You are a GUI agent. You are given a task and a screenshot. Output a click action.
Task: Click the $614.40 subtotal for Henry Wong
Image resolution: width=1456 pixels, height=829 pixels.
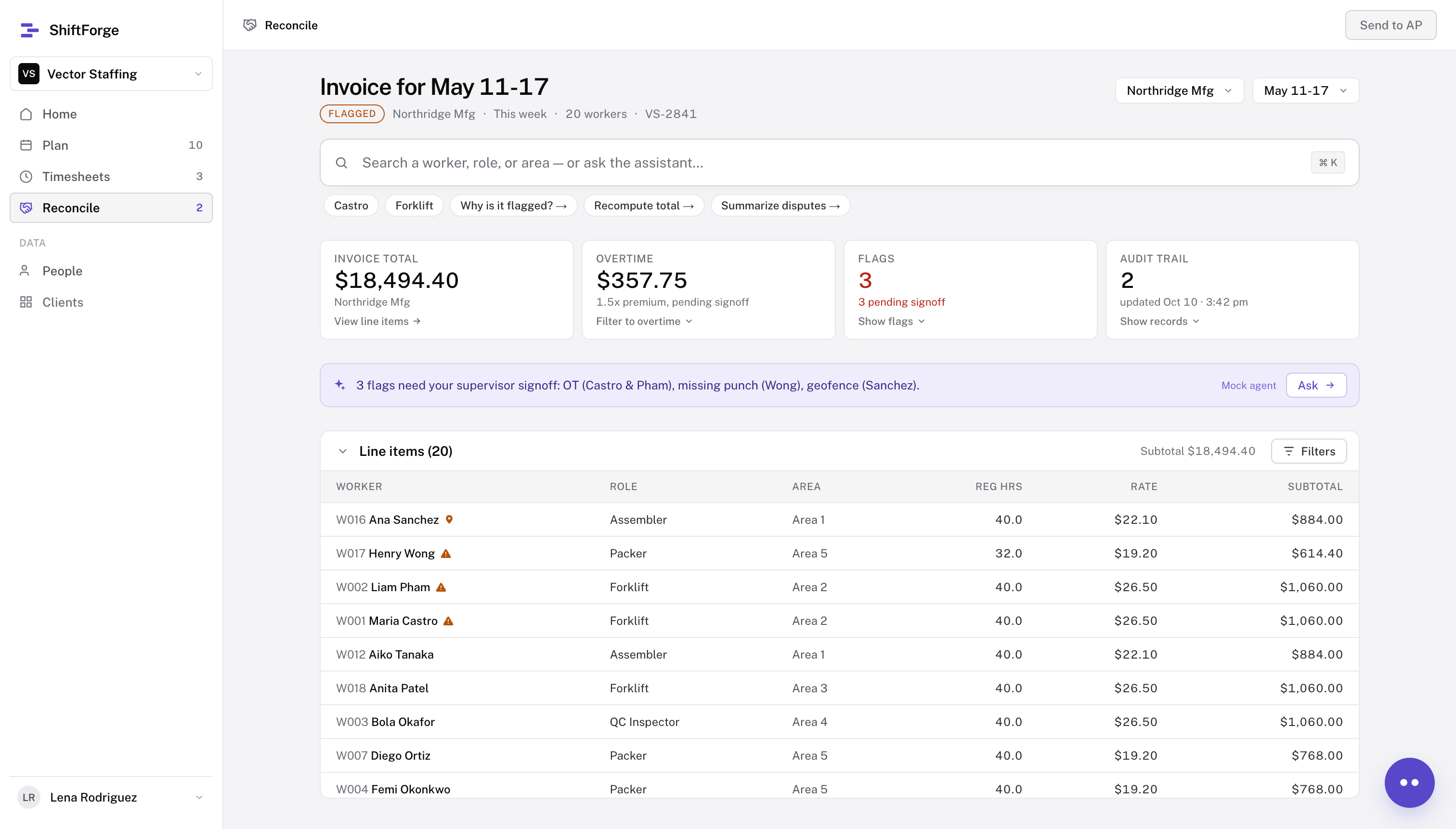[1316, 554]
